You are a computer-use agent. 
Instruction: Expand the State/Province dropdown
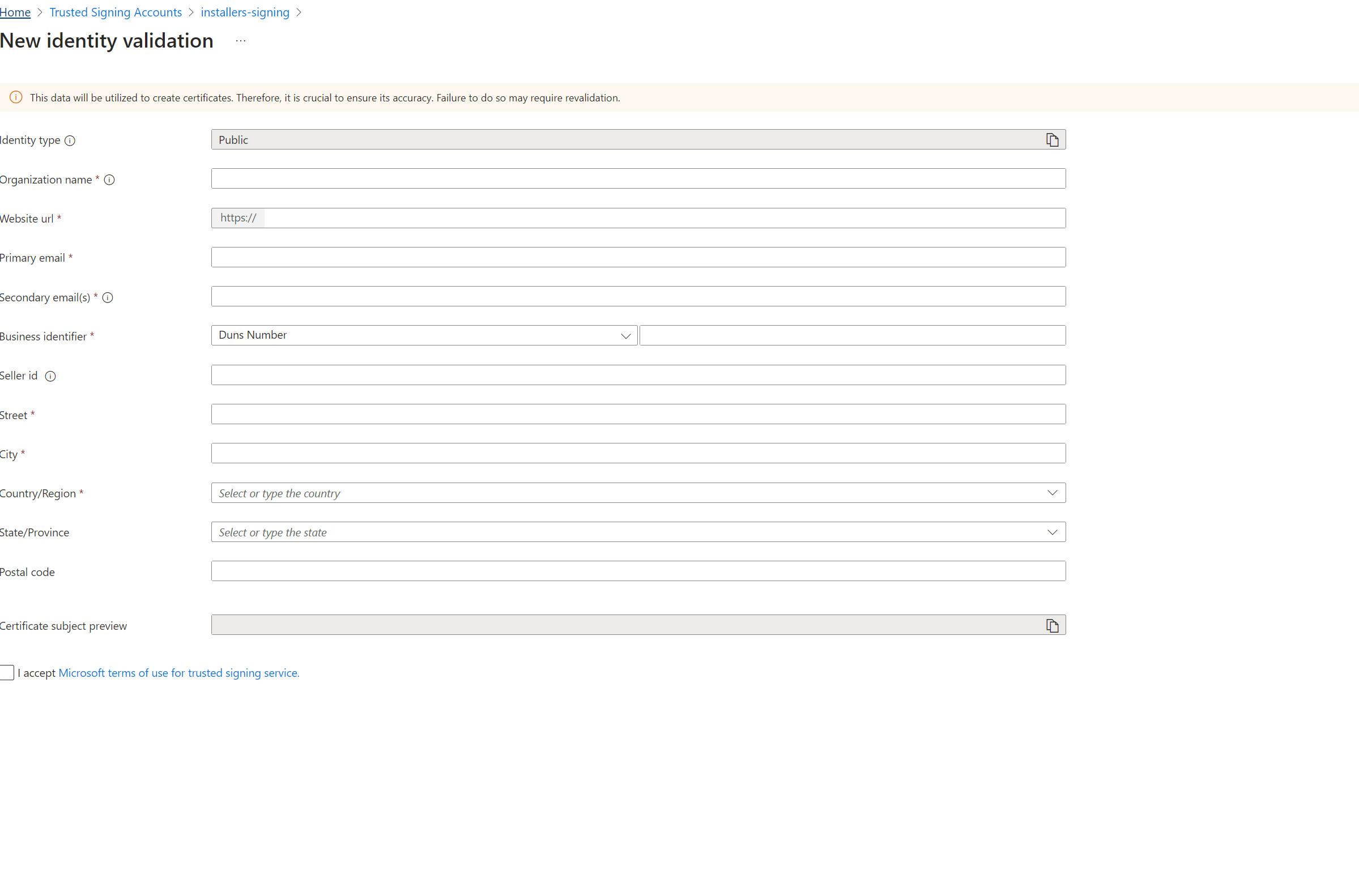(1052, 531)
